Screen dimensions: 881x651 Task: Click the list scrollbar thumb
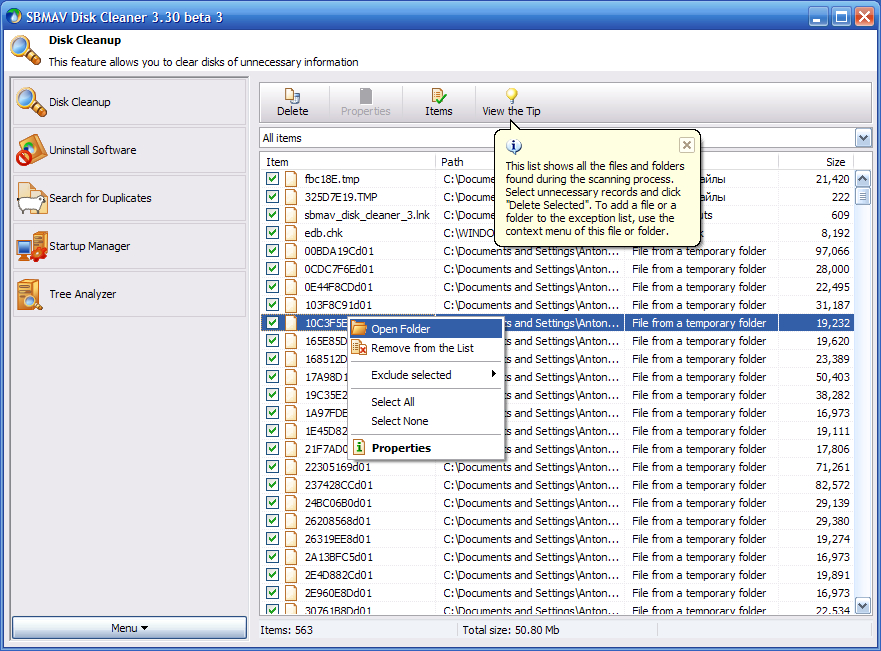[x=862, y=196]
